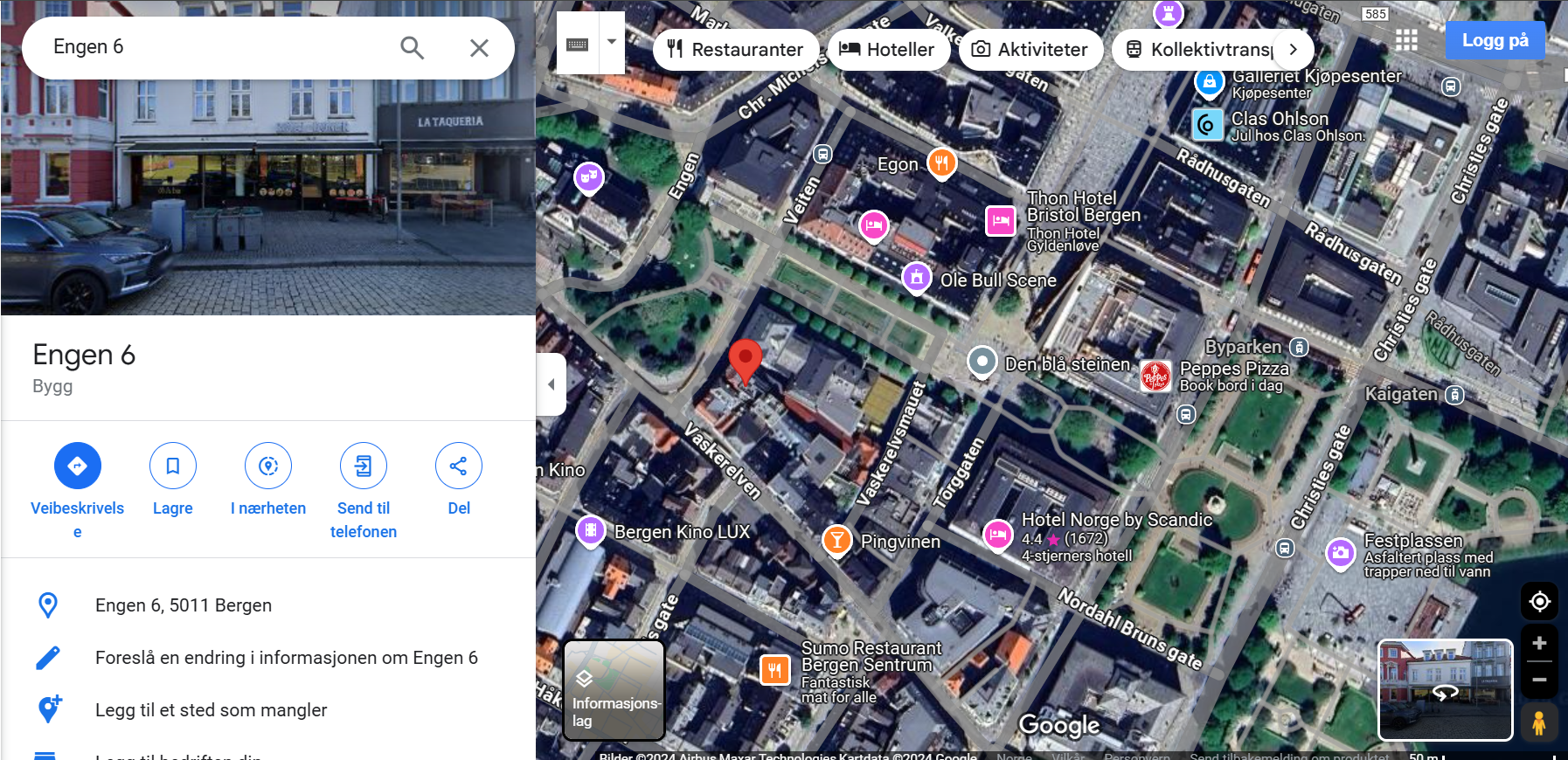This screenshot has width=1568, height=760.
Task: Select the Hoteller category chip
Action: (x=887, y=50)
